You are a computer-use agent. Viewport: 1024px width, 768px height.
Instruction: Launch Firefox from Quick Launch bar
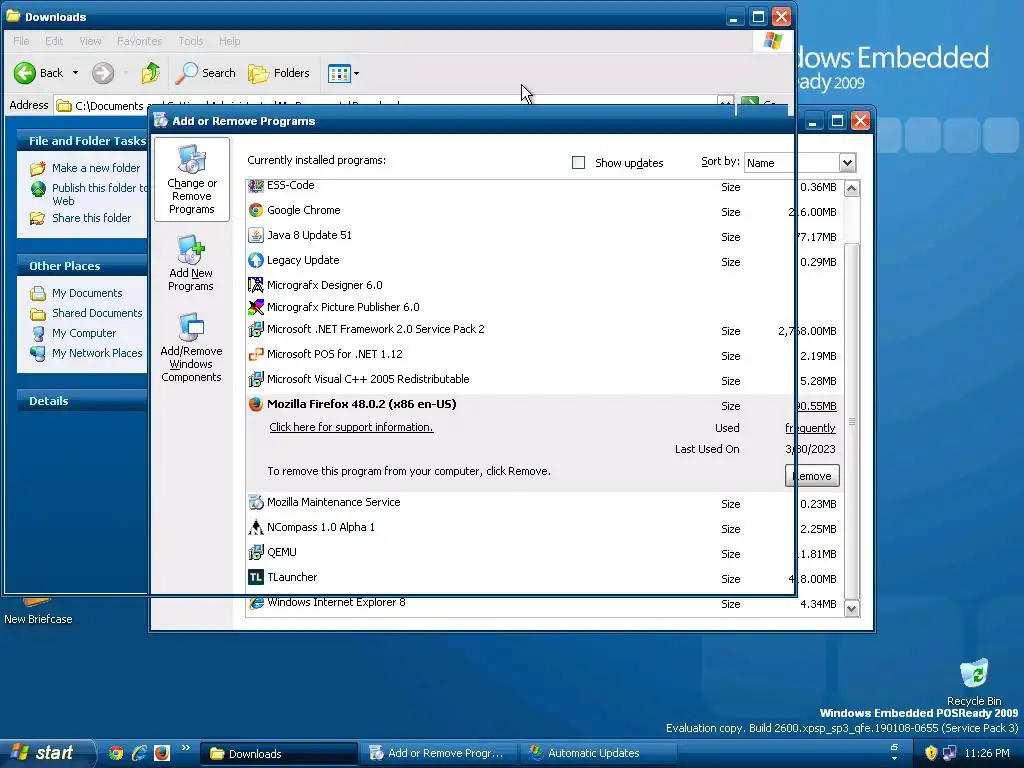pyautogui.click(x=162, y=753)
